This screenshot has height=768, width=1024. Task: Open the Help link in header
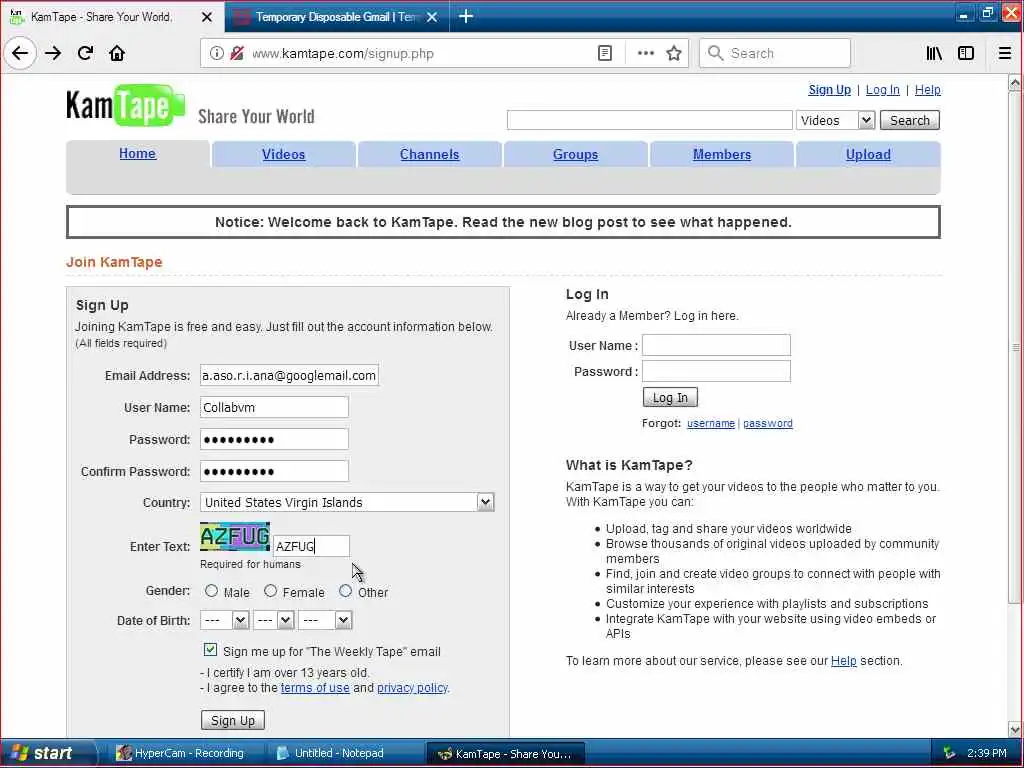coord(927,89)
